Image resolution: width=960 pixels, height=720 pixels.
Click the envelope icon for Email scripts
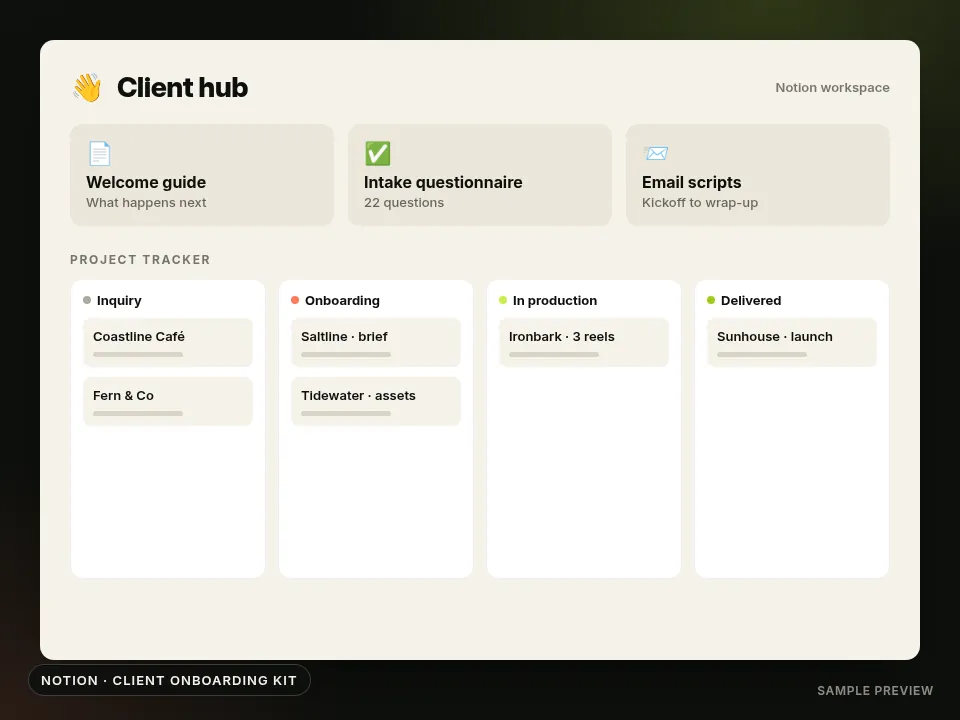coord(656,153)
